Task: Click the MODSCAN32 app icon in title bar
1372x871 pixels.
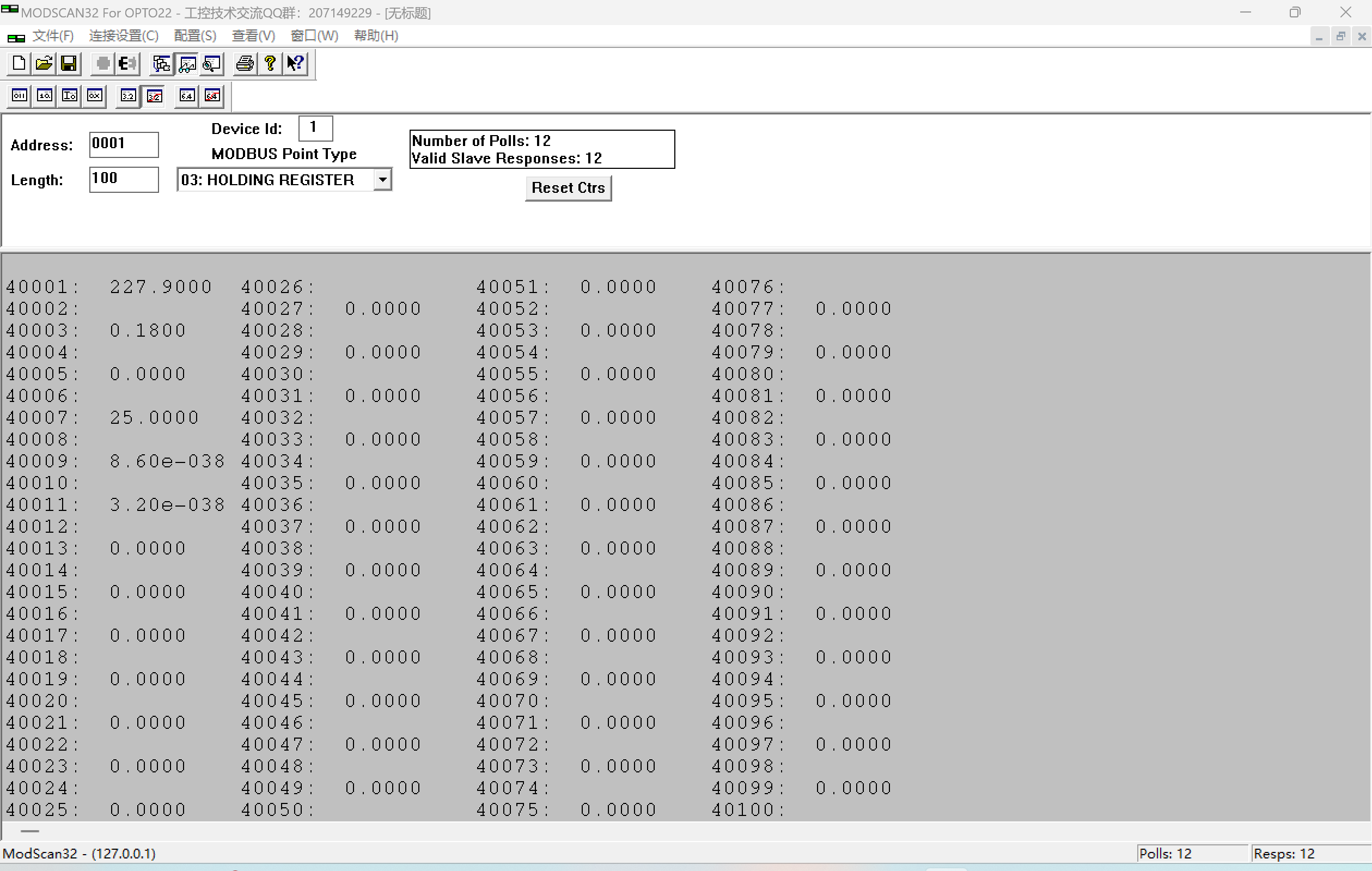Action: (x=10, y=9)
